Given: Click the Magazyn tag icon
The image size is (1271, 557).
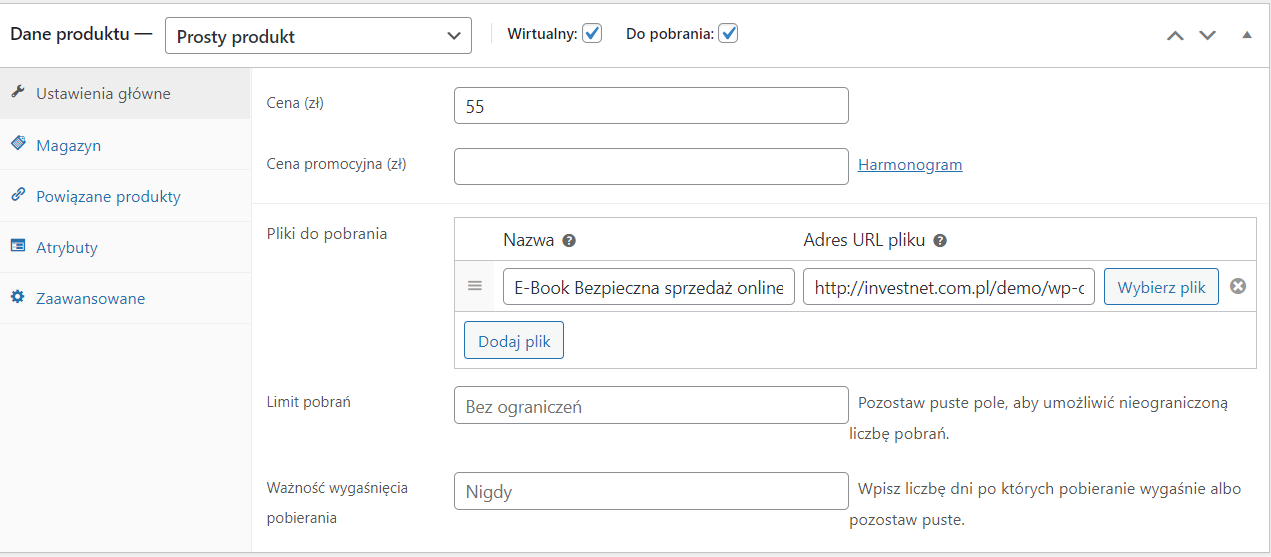Looking at the screenshot, I should pyautogui.click(x=17, y=145).
